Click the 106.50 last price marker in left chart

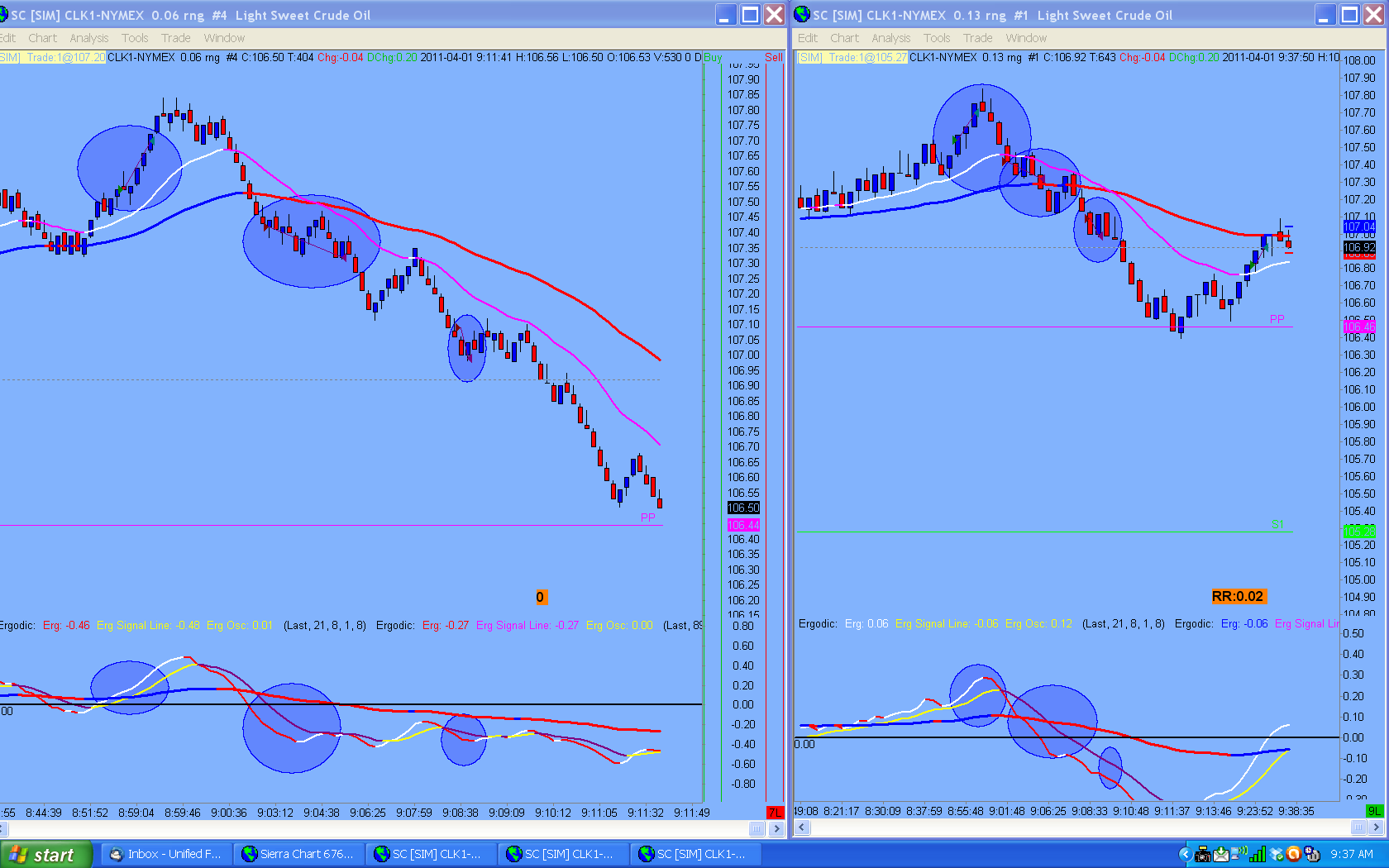tap(743, 508)
